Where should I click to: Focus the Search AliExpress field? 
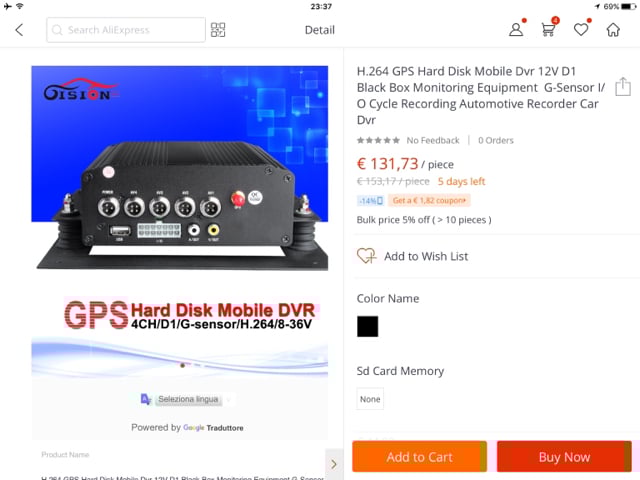tap(126, 30)
